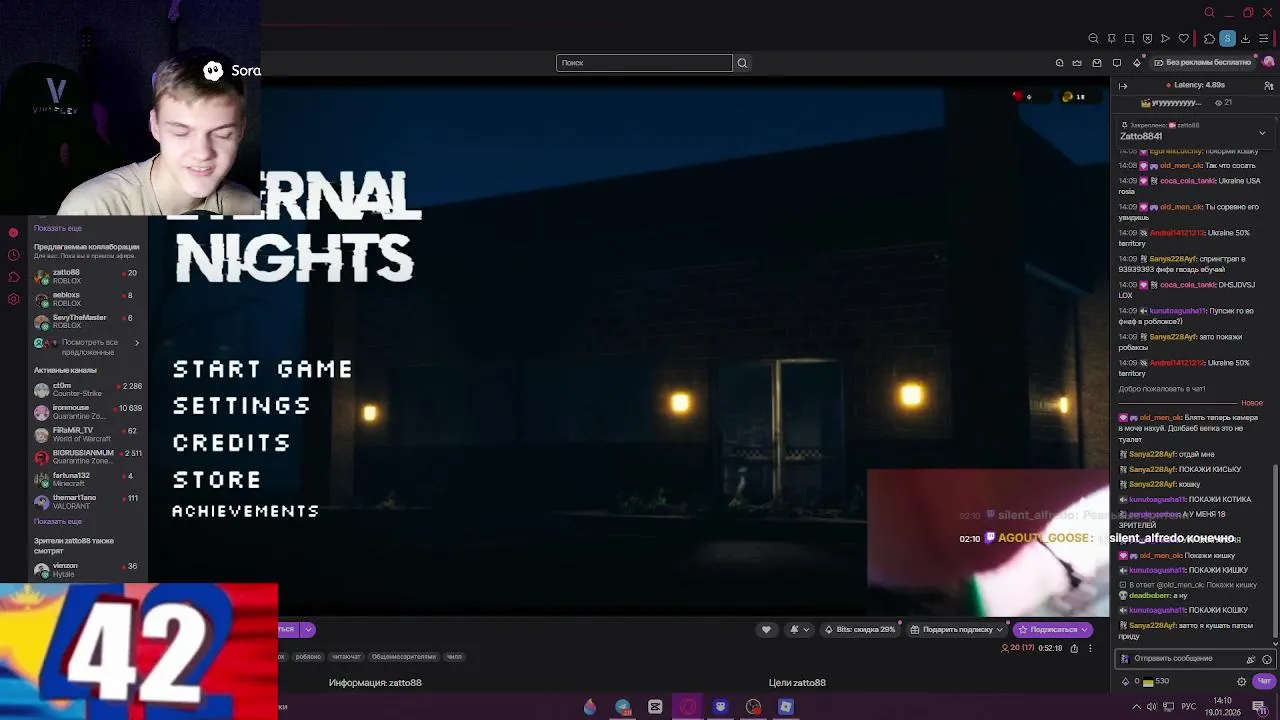This screenshot has height=720, width=1280.
Task: Open the Telegram taskbar icon
Action: click(622, 707)
